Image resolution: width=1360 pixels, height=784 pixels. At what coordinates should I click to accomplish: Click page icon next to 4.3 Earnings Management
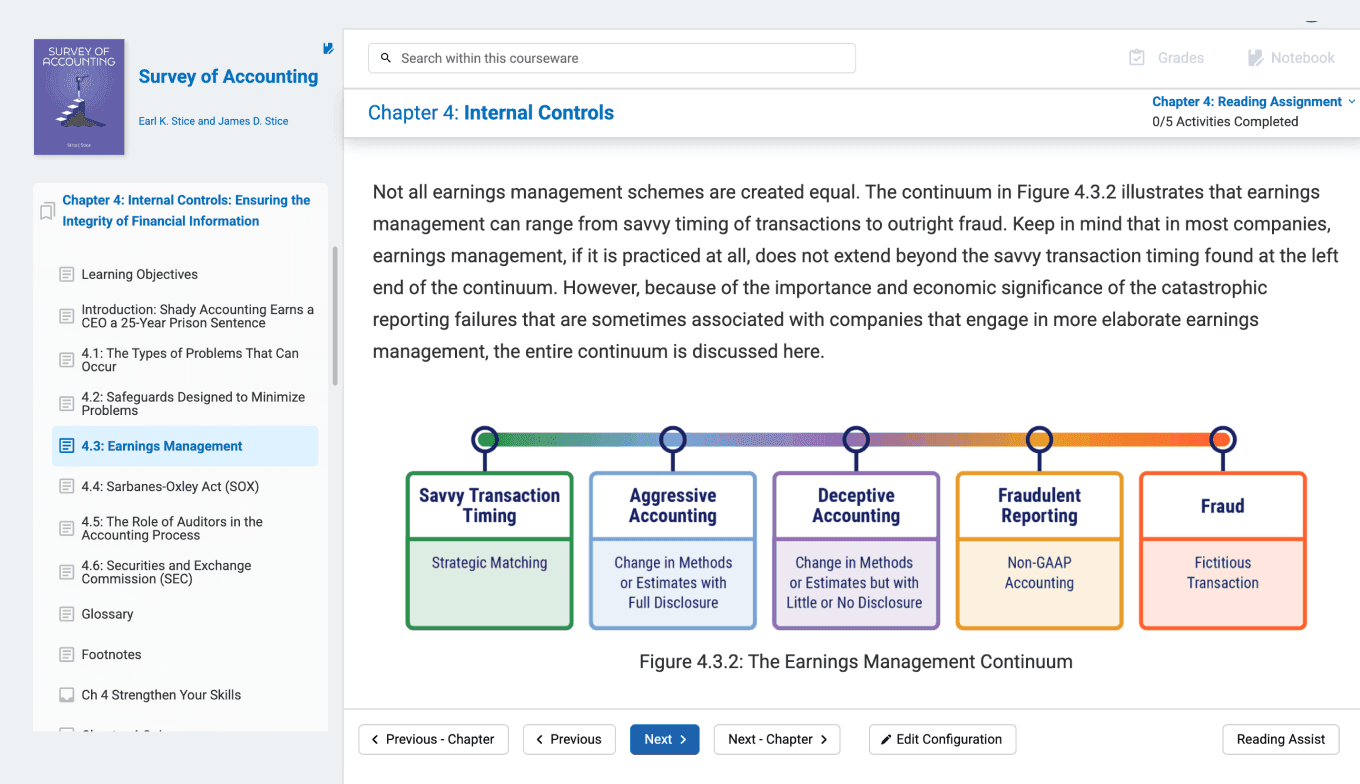coord(67,446)
